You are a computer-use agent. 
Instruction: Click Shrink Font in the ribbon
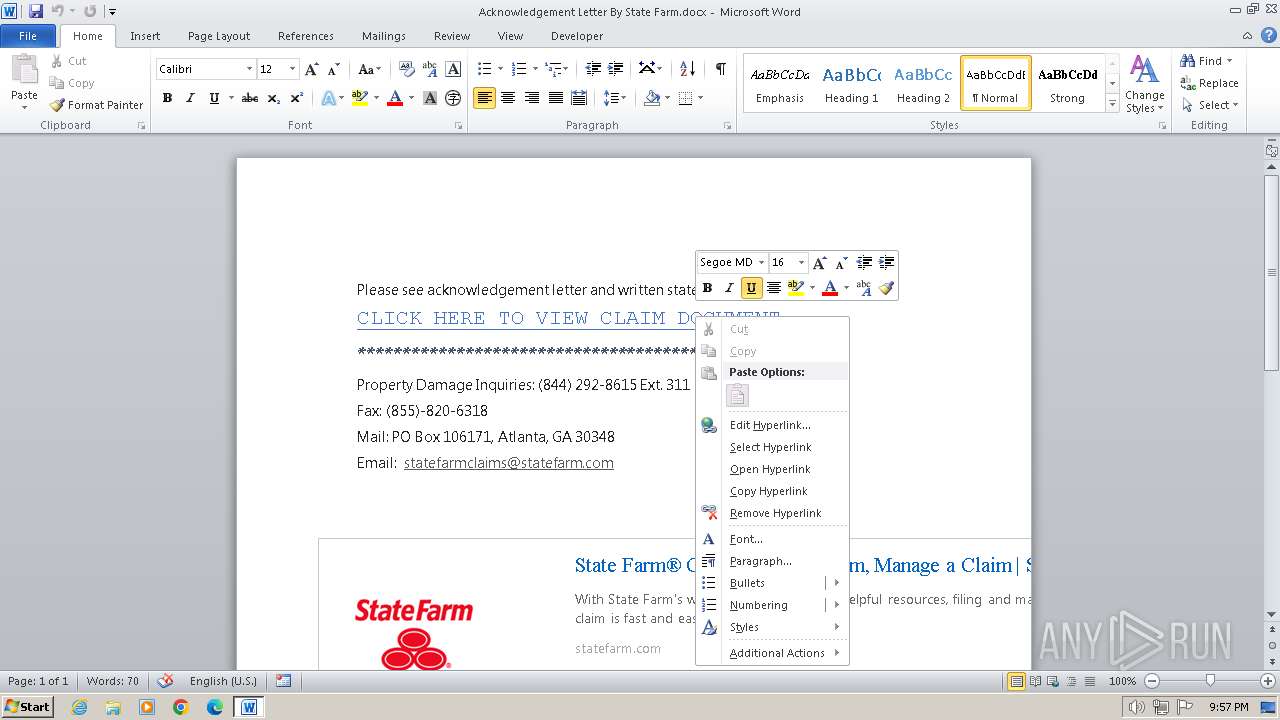[334, 69]
